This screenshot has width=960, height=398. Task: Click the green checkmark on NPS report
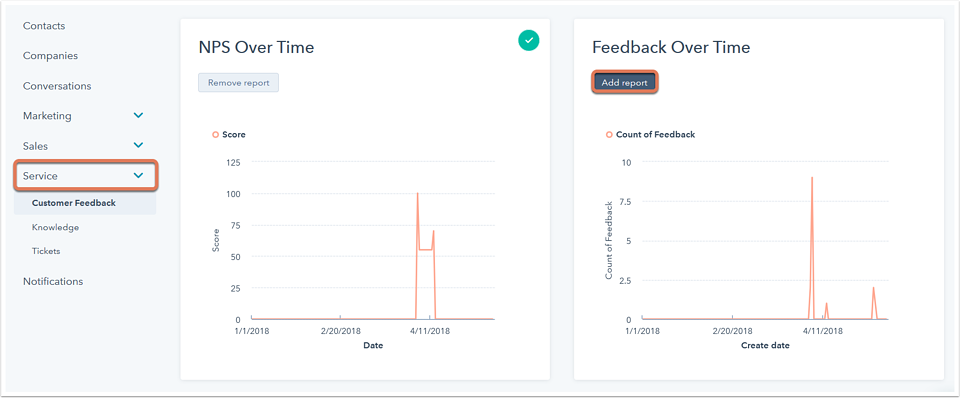(x=529, y=40)
